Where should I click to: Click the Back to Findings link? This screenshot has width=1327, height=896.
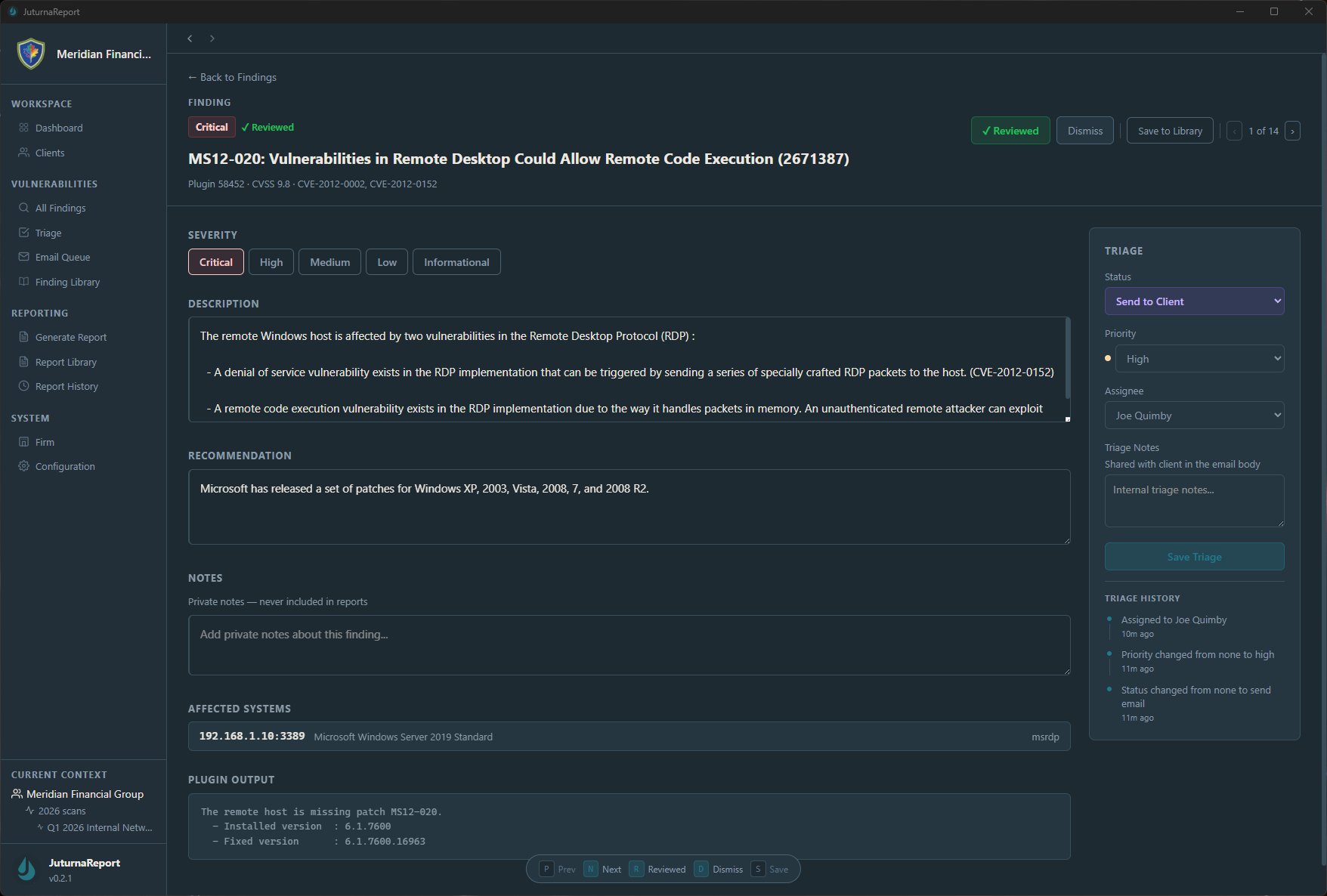[232, 77]
